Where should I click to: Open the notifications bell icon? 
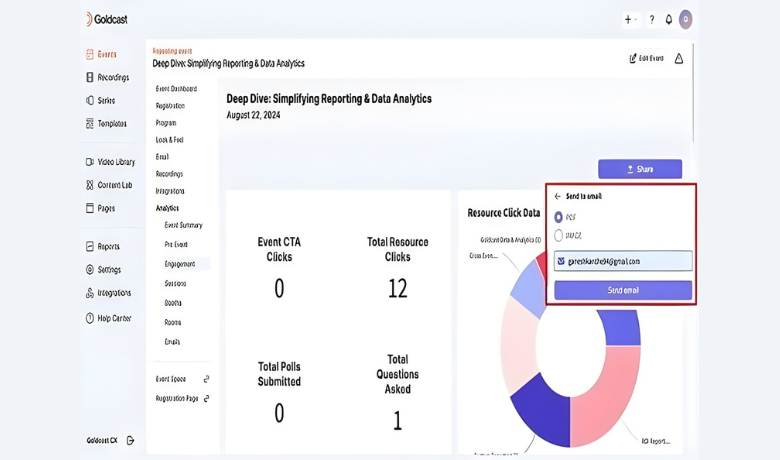click(669, 19)
